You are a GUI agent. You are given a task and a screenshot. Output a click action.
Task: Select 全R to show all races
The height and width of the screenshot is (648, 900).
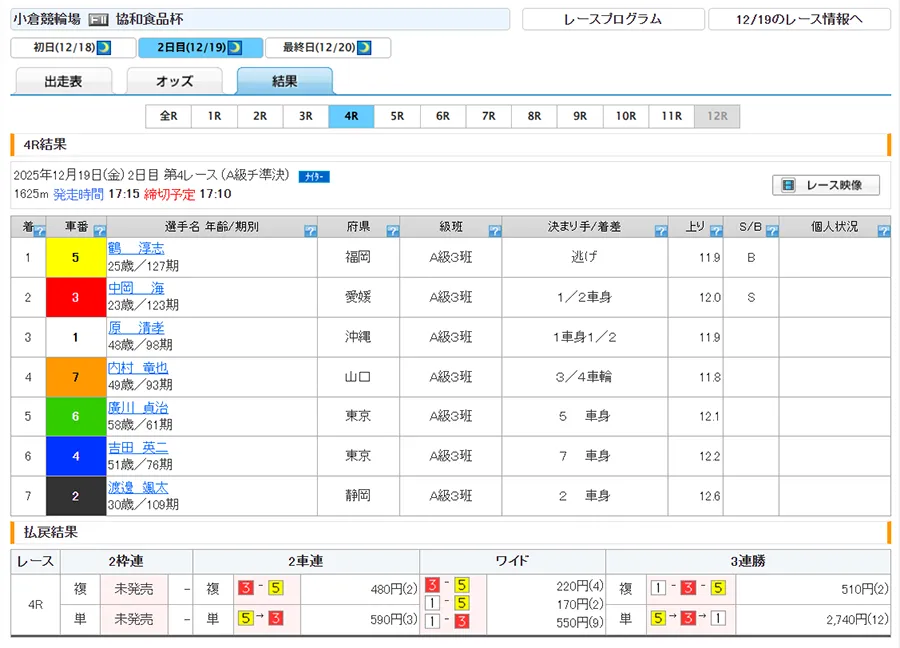coord(168,116)
